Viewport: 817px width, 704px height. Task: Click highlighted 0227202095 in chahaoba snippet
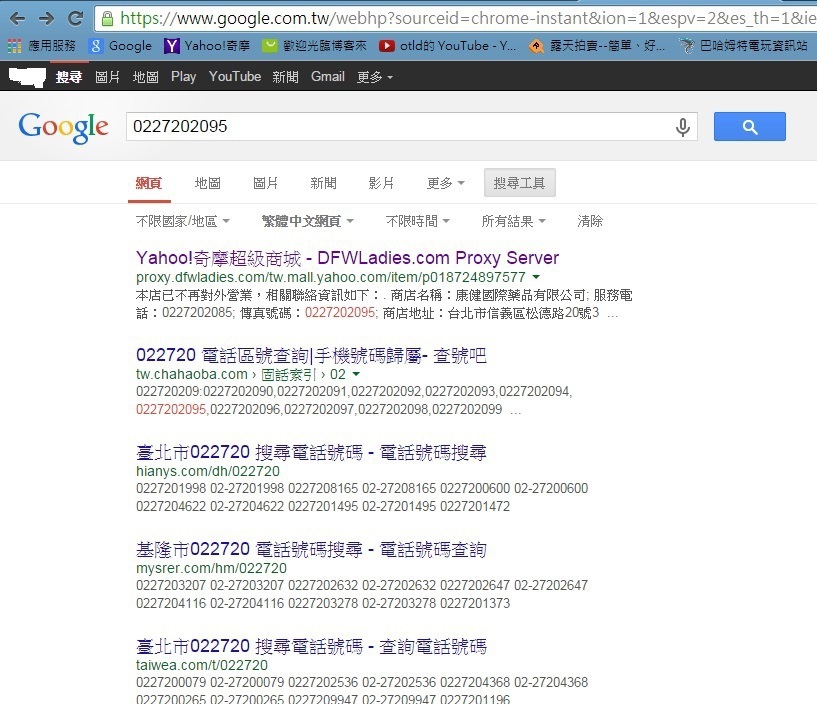pos(171,409)
